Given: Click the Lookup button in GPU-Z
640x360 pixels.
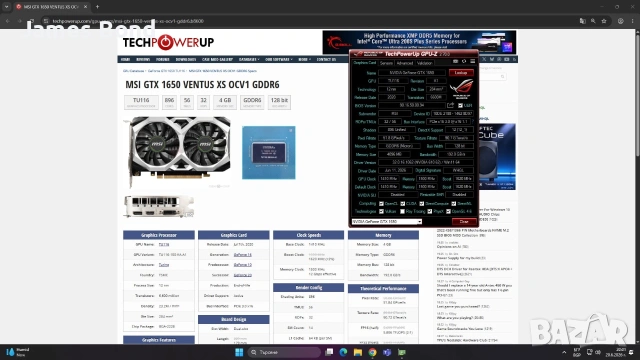Looking at the screenshot, I should [x=461, y=73].
